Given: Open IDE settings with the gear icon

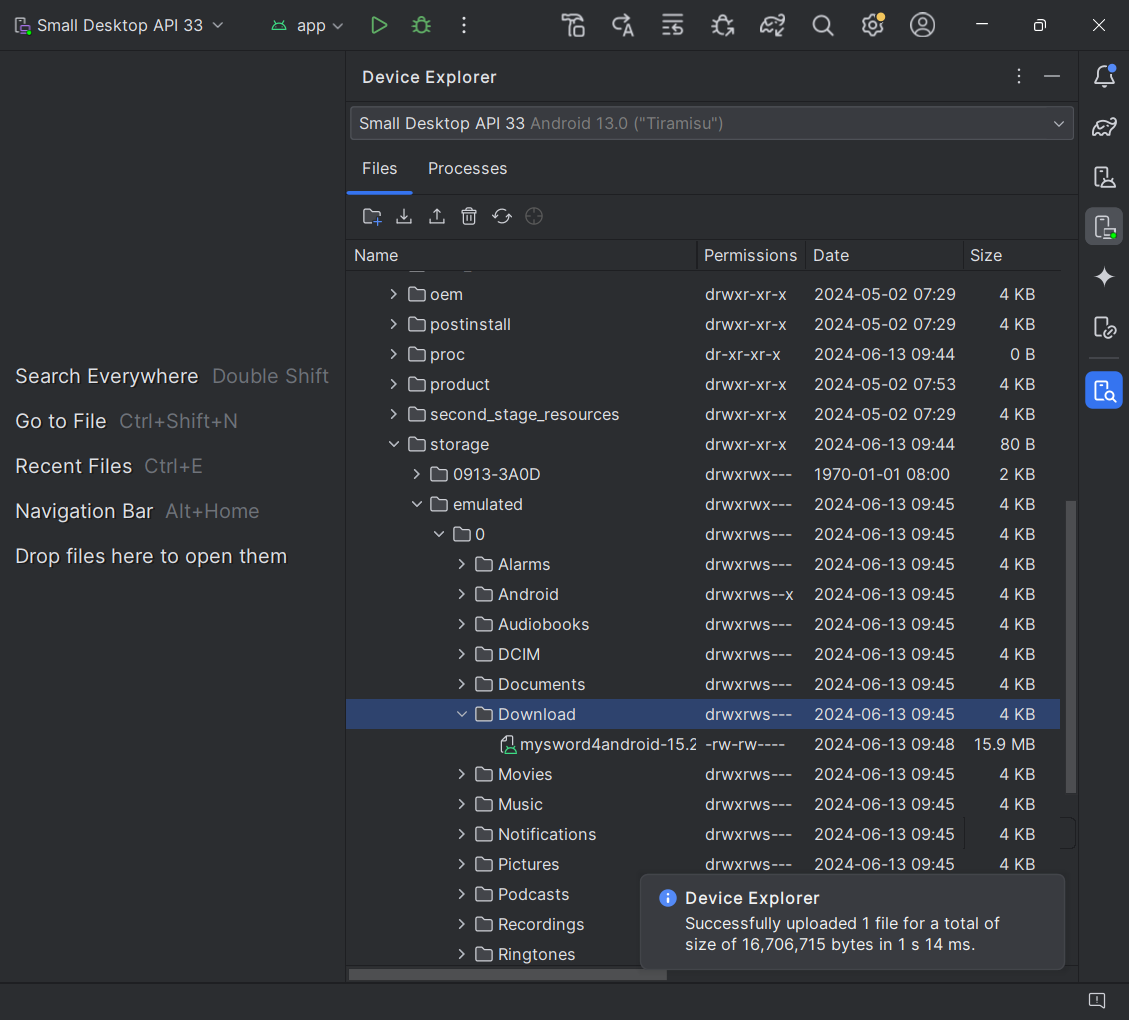Looking at the screenshot, I should pos(873,25).
